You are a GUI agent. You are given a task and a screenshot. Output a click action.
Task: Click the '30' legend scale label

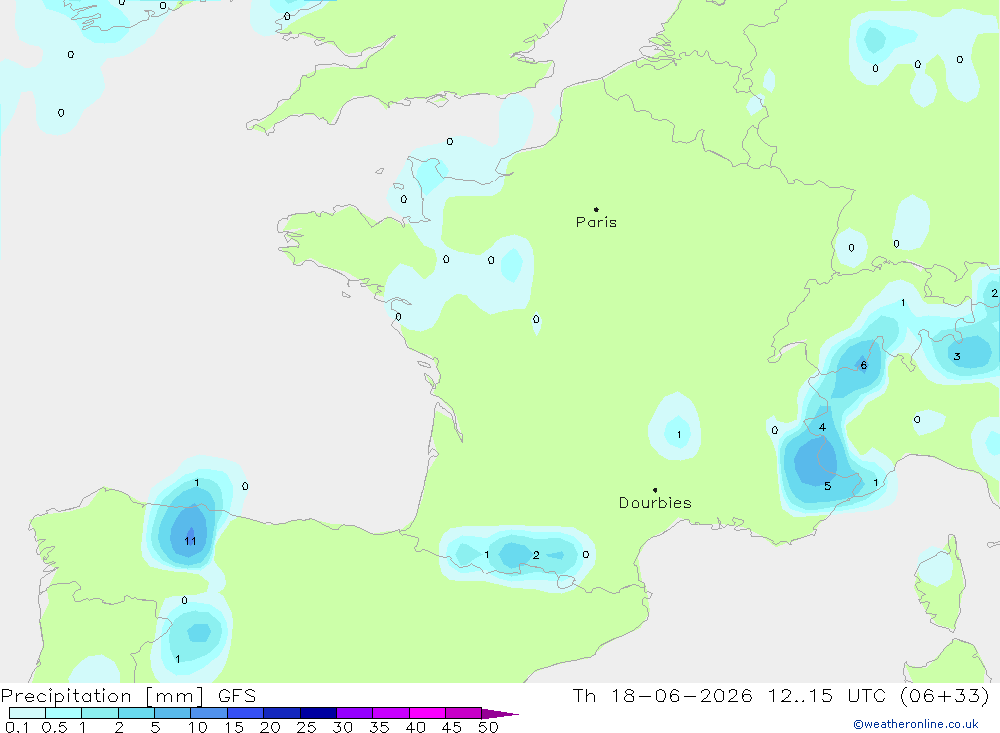343,727
